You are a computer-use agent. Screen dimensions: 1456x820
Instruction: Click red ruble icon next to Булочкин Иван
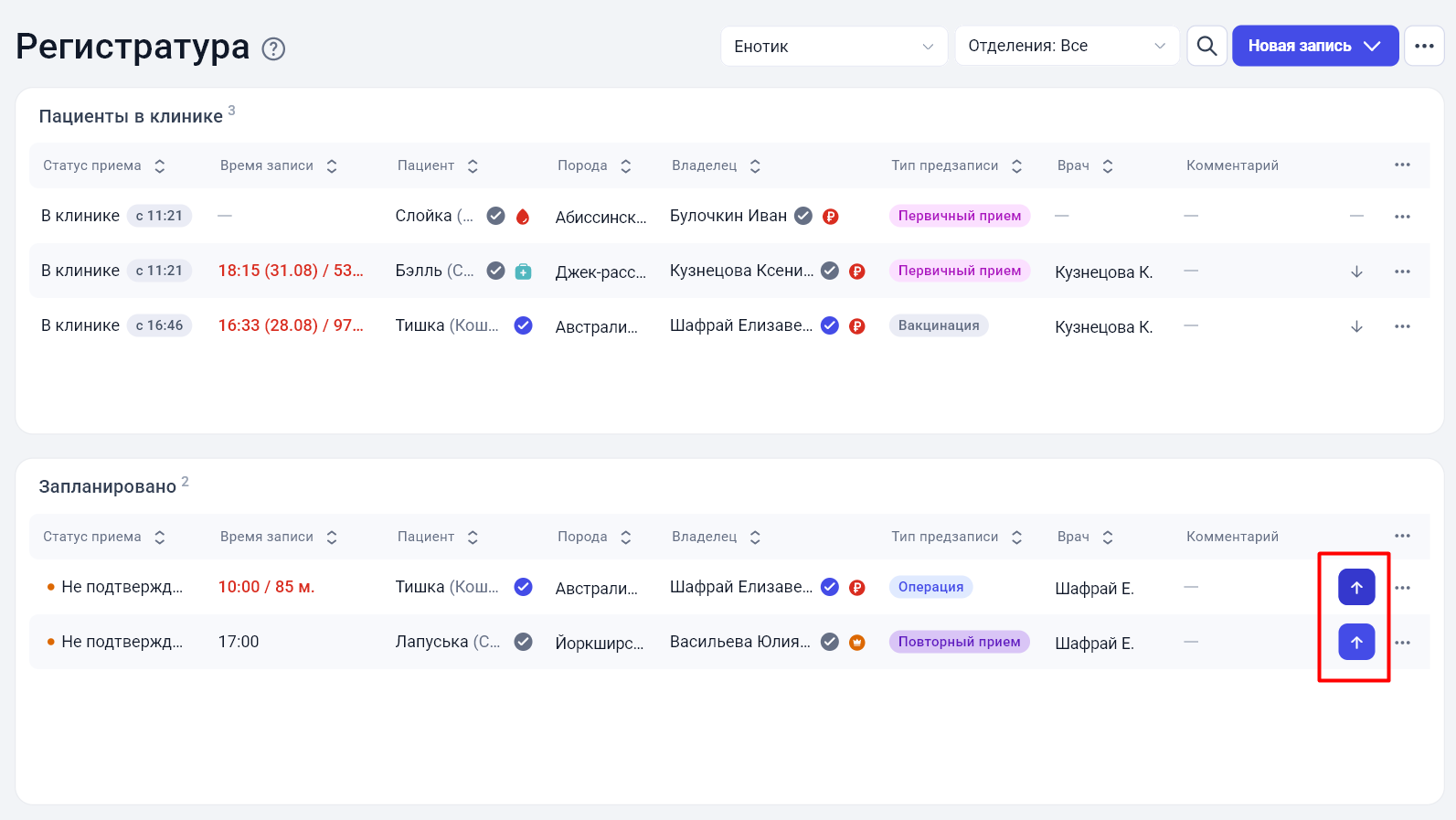(x=830, y=217)
